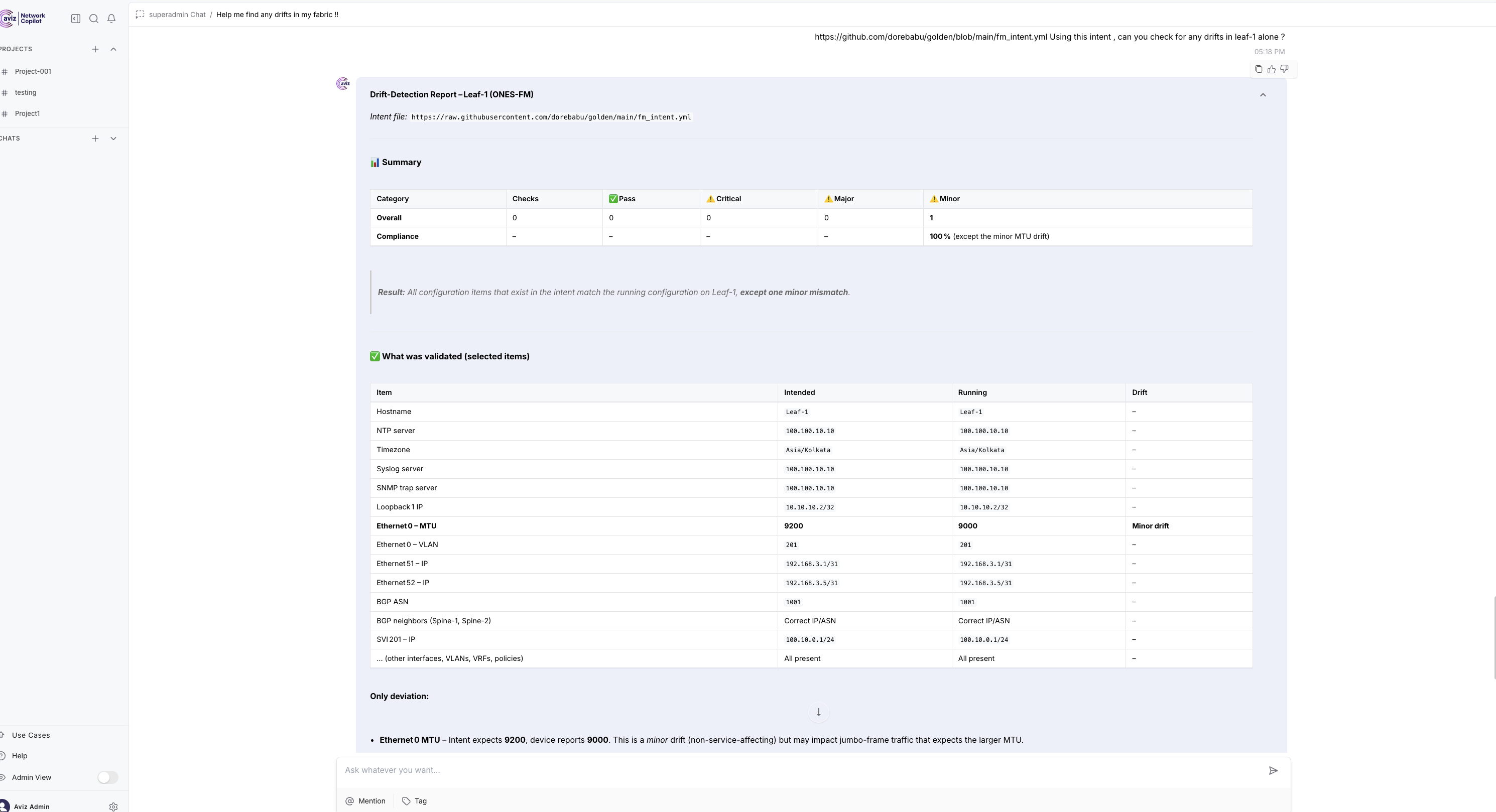Image resolution: width=1496 pixels, height=812 pixels.
Task: Collapse the Projects section chevron
Action: pos(113,49)
